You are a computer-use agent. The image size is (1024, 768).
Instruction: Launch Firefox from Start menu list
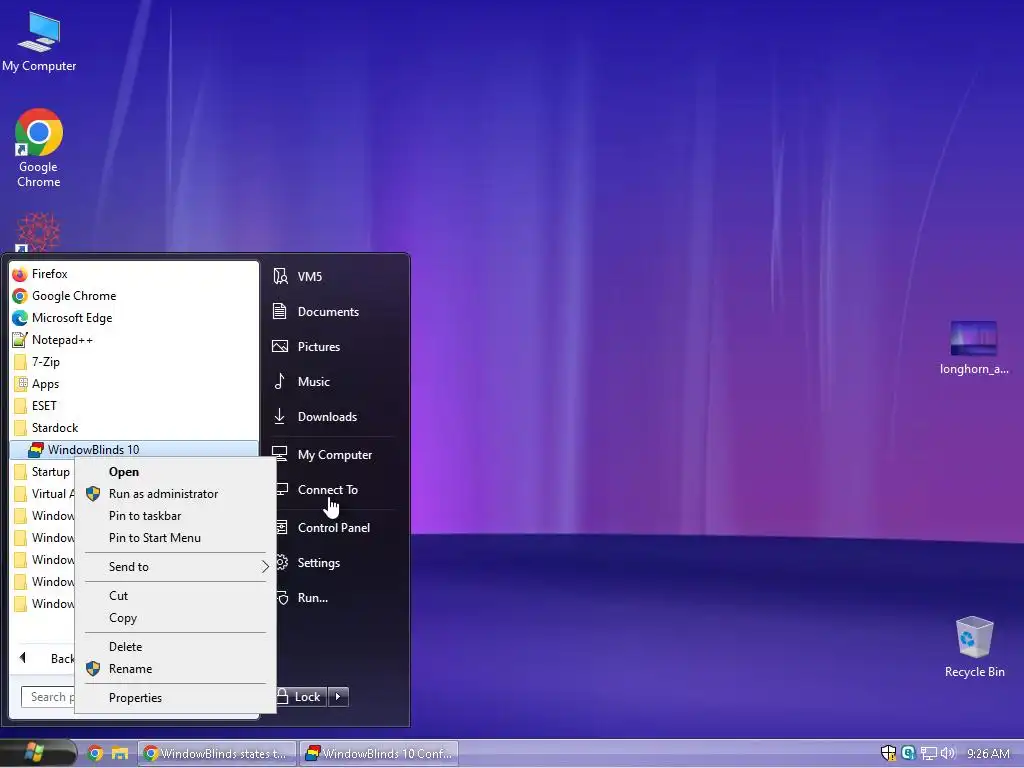[134, 274]
